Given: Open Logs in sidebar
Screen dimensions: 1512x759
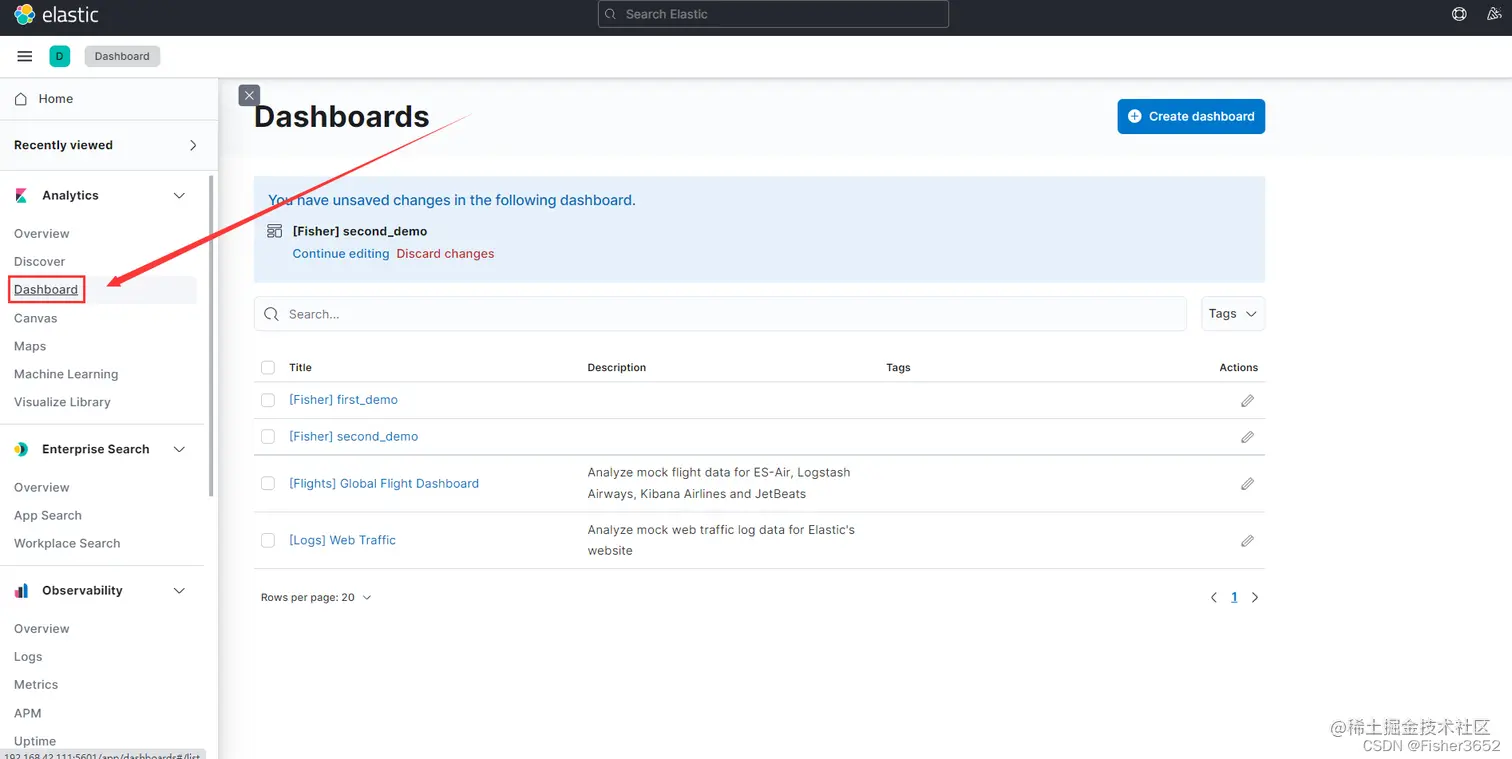Looking at the screenshot, I should [x=28, y=657].
